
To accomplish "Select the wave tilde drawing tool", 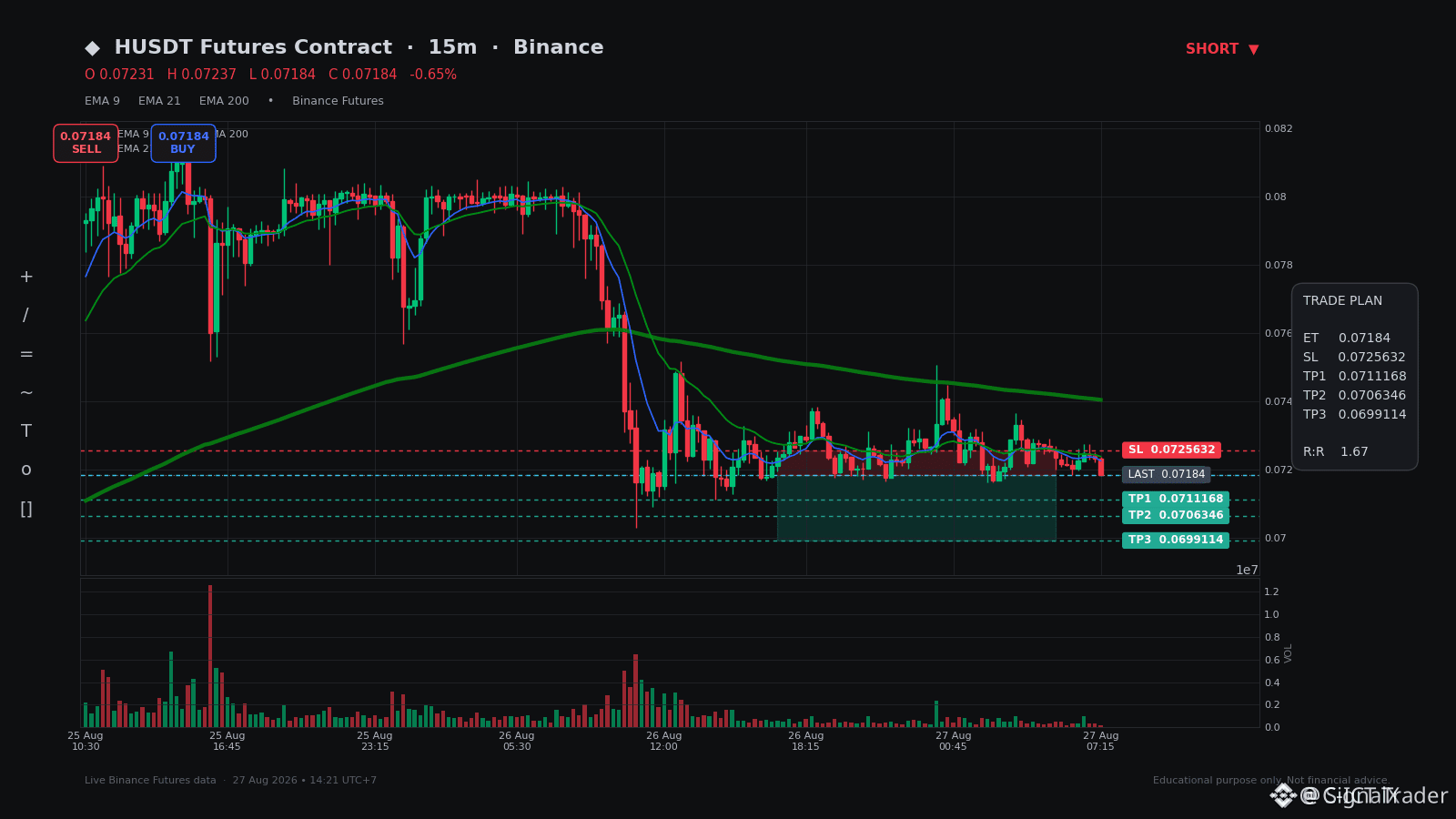I will click(x=26, y=393).
